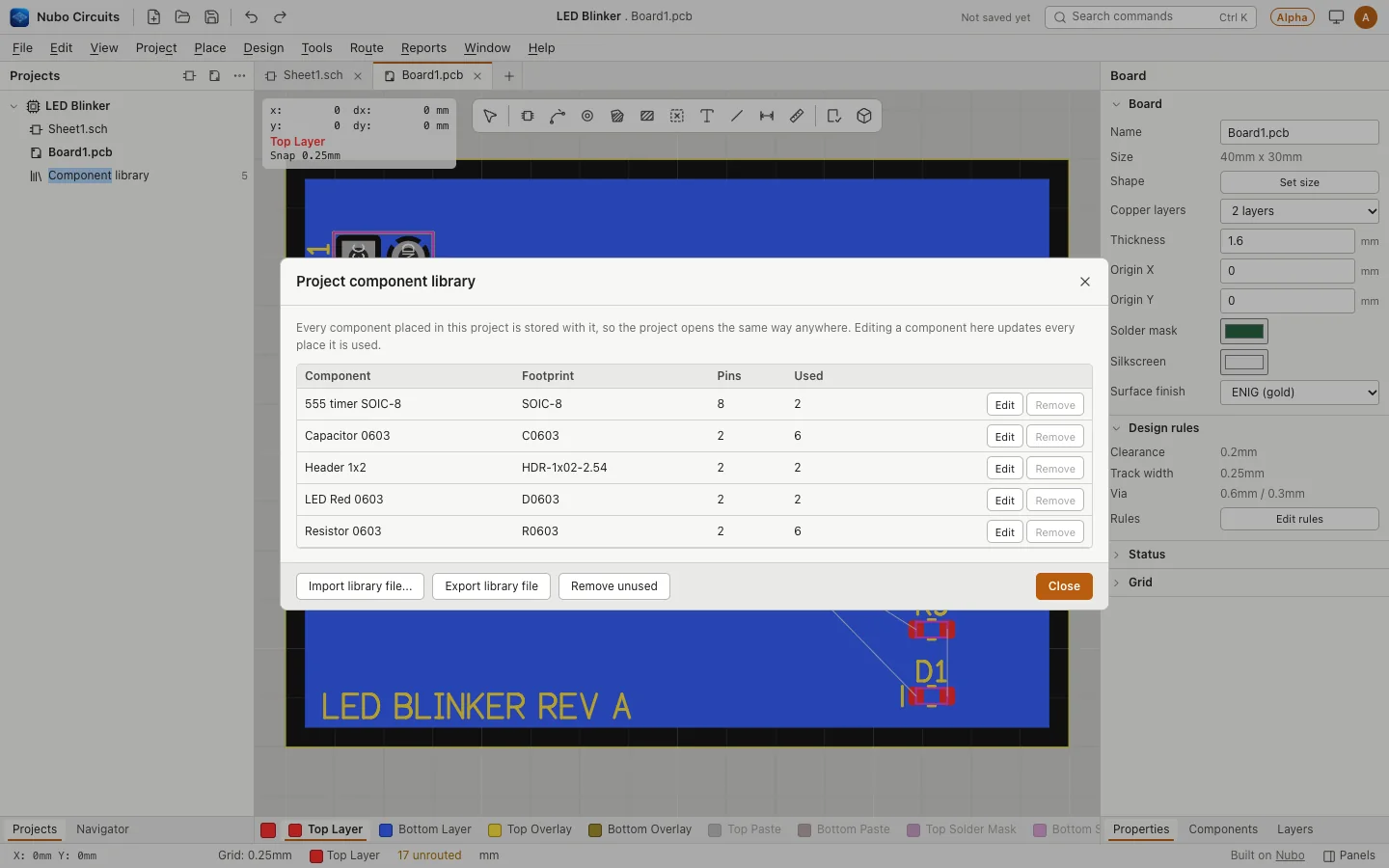The height and width of the screenshot is (868, 1389).
Task: Edit the 555 timer SOIC-8 component
Action: [x=1004, y=405]
